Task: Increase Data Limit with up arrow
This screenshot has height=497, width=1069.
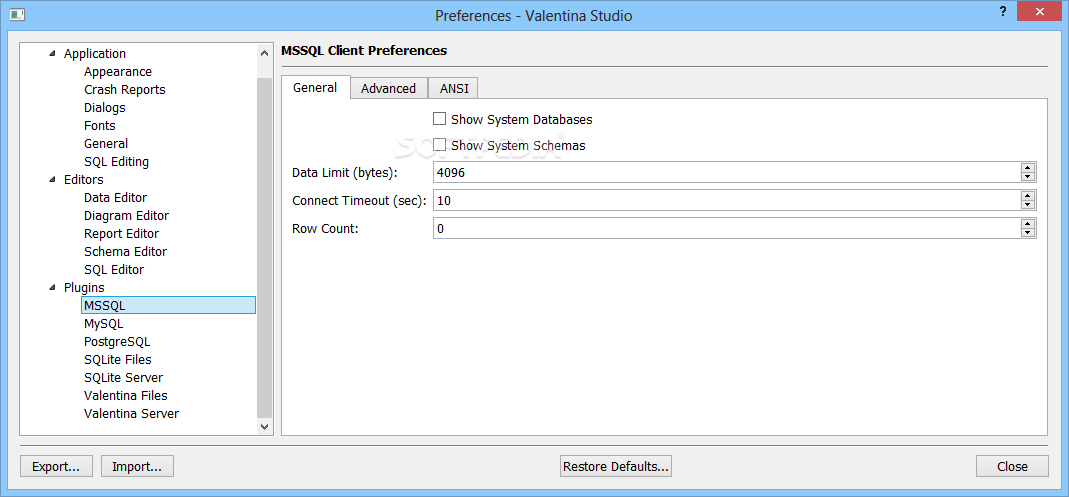Action: [x=1027, y=168]
